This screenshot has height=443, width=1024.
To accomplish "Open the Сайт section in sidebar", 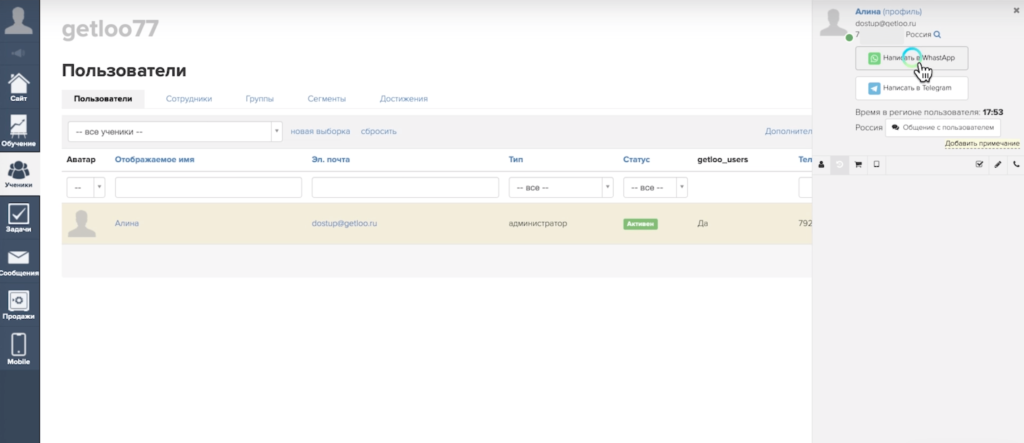I will click(19, 86).
